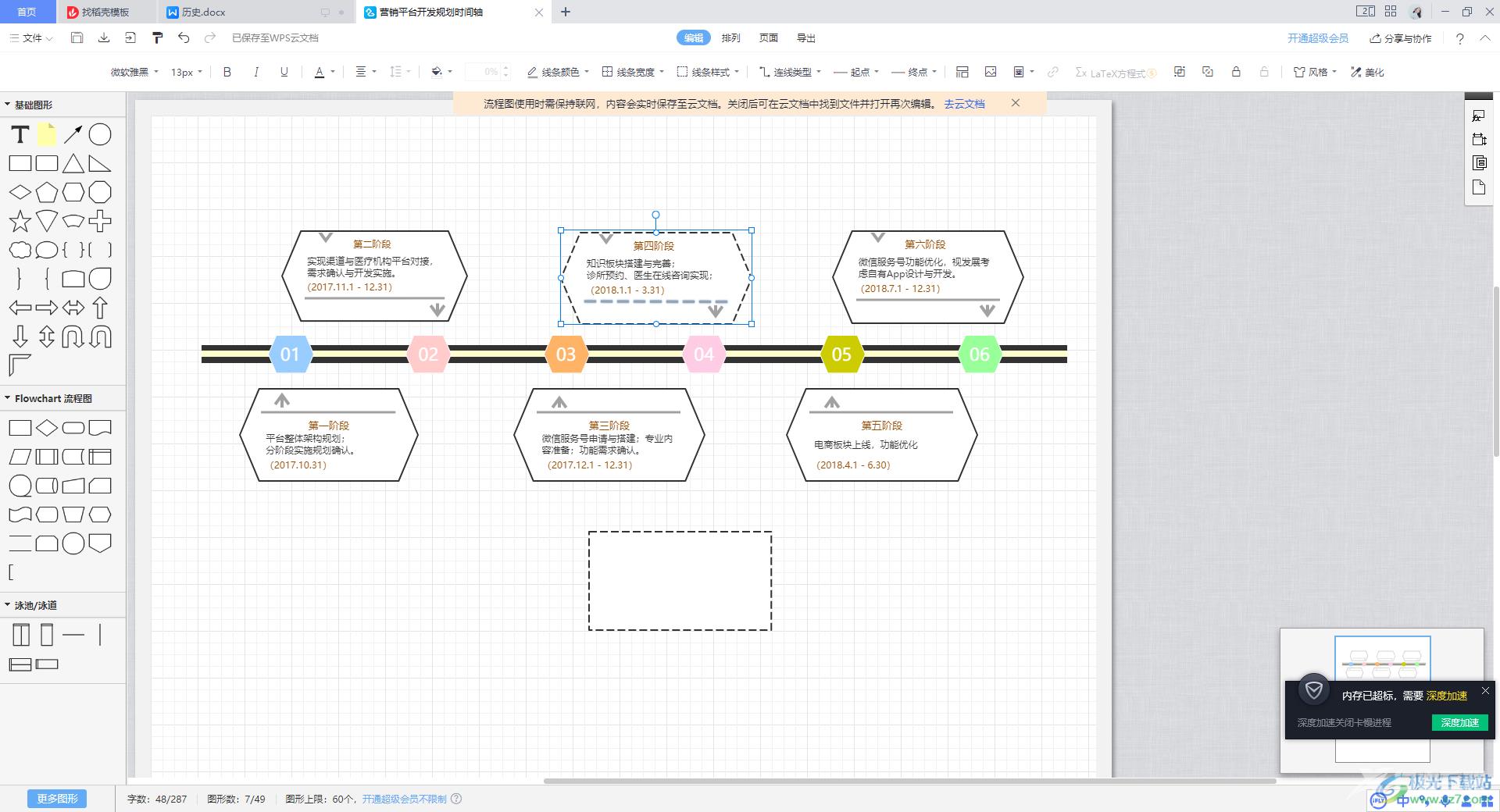This screenshot has width=1500, height=812.
Task: Collapse the swimlane section
Action: (8, 605)
